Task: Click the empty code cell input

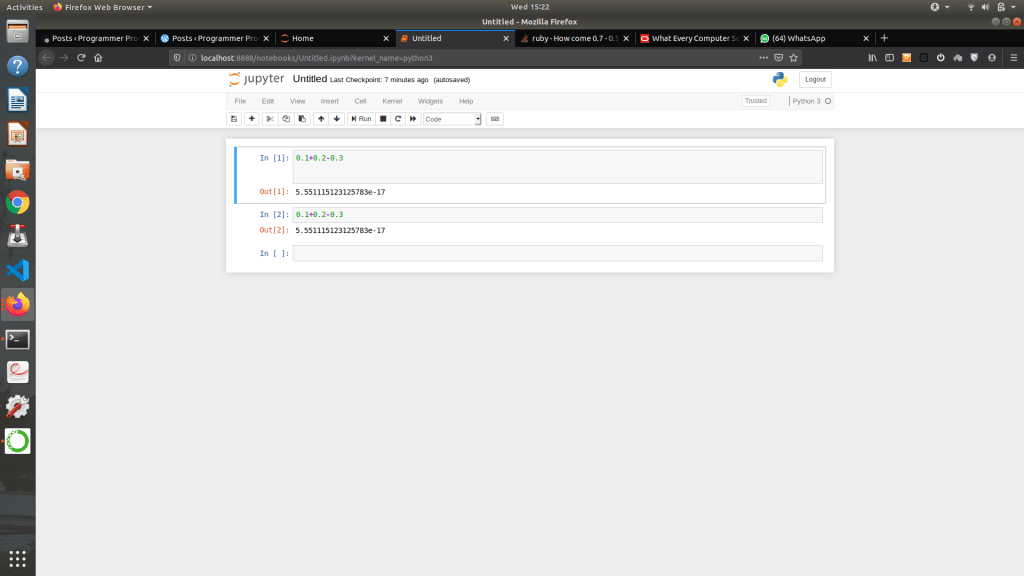Action: pos(557,254)
